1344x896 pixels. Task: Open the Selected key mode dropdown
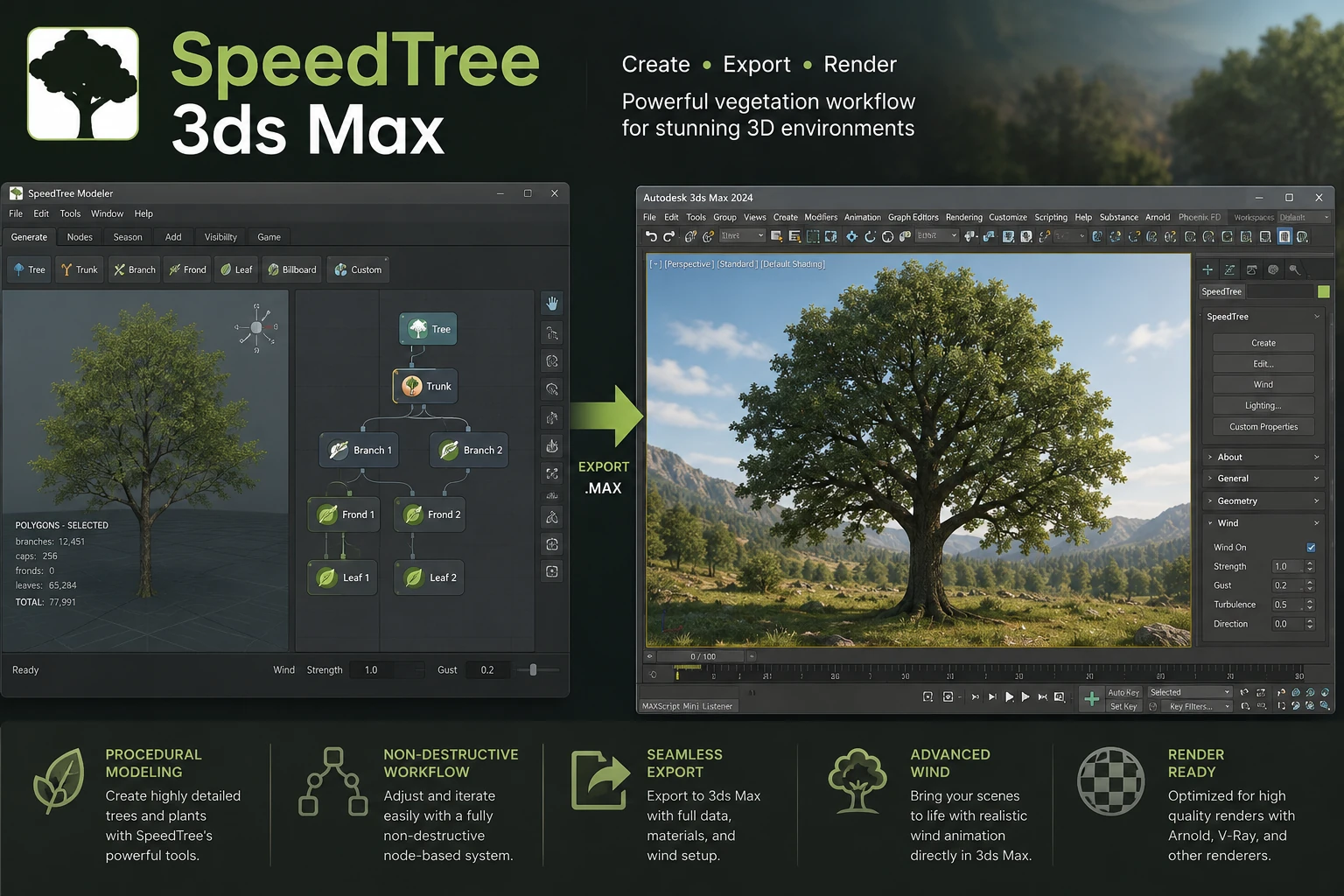(1190, 692)
